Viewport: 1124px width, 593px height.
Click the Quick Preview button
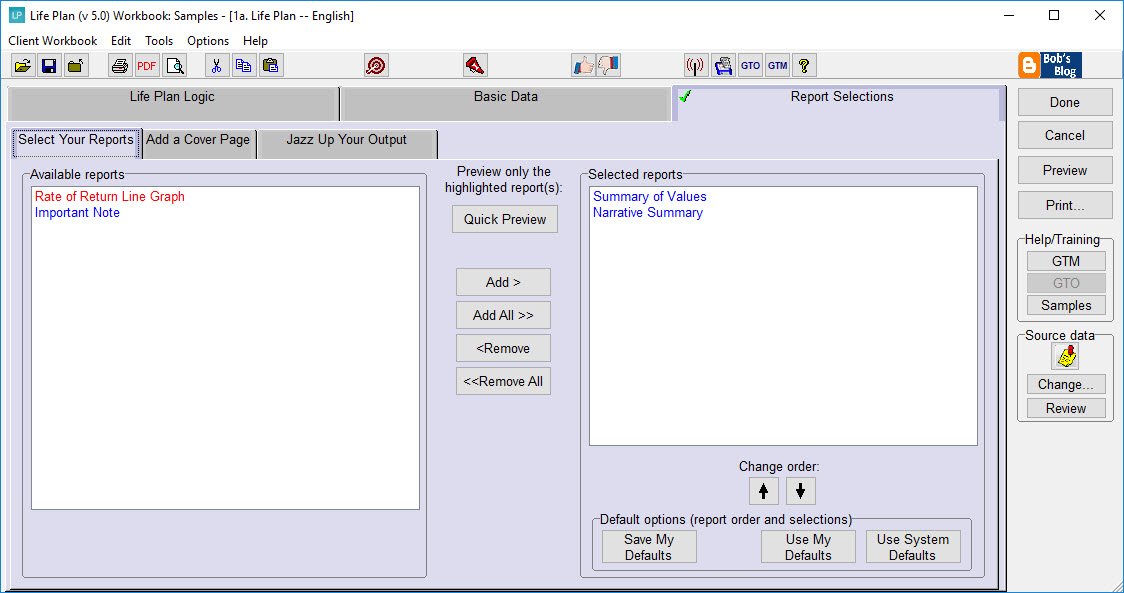click(504, 218)
